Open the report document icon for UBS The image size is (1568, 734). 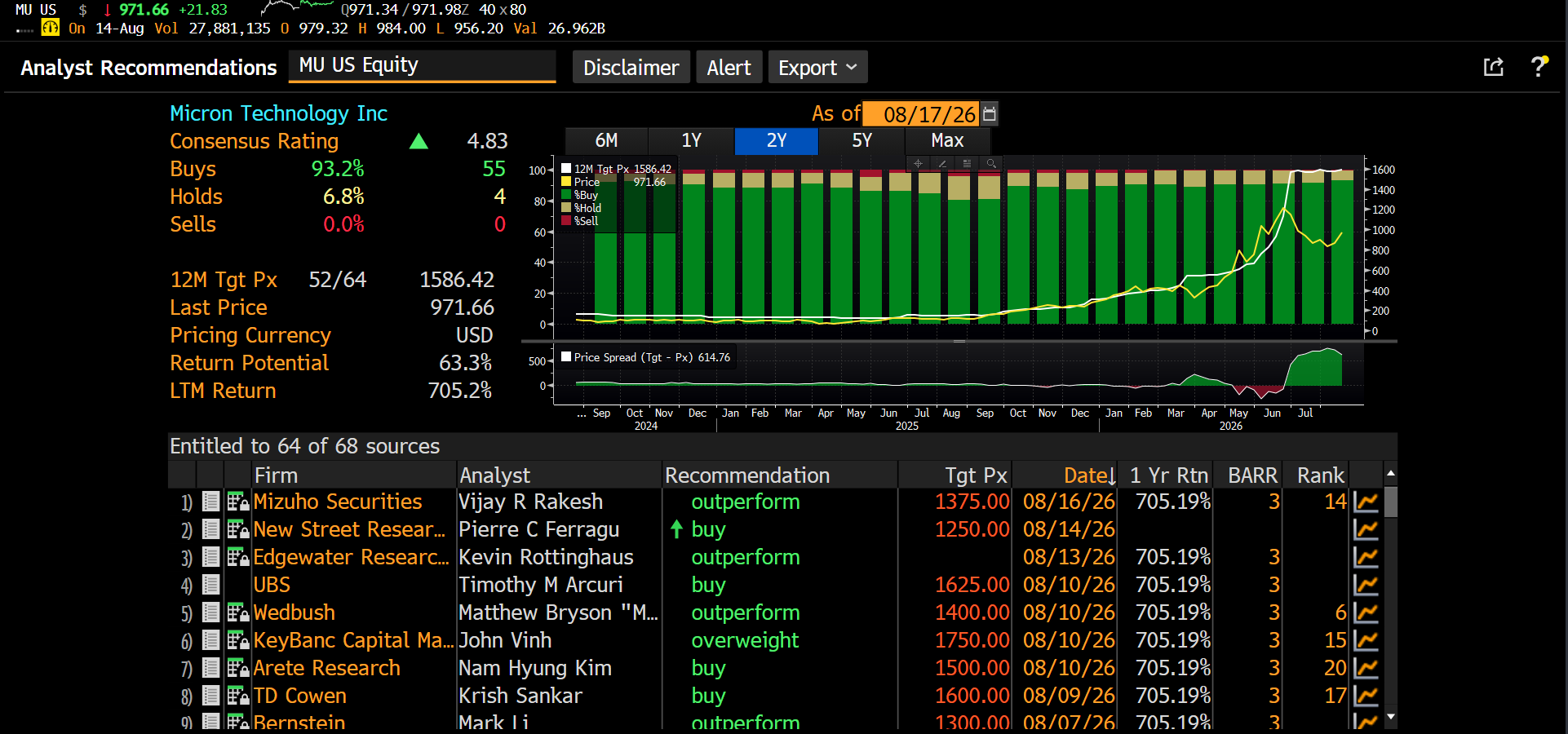210,585
